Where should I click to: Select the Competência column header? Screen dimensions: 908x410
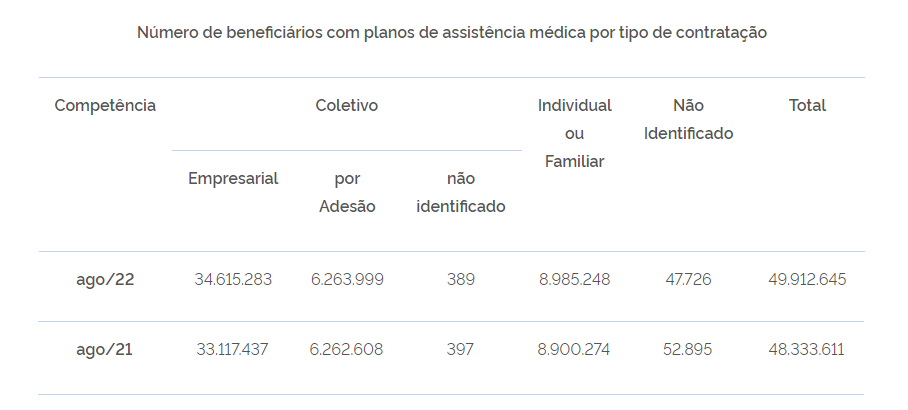coord(105,105)
